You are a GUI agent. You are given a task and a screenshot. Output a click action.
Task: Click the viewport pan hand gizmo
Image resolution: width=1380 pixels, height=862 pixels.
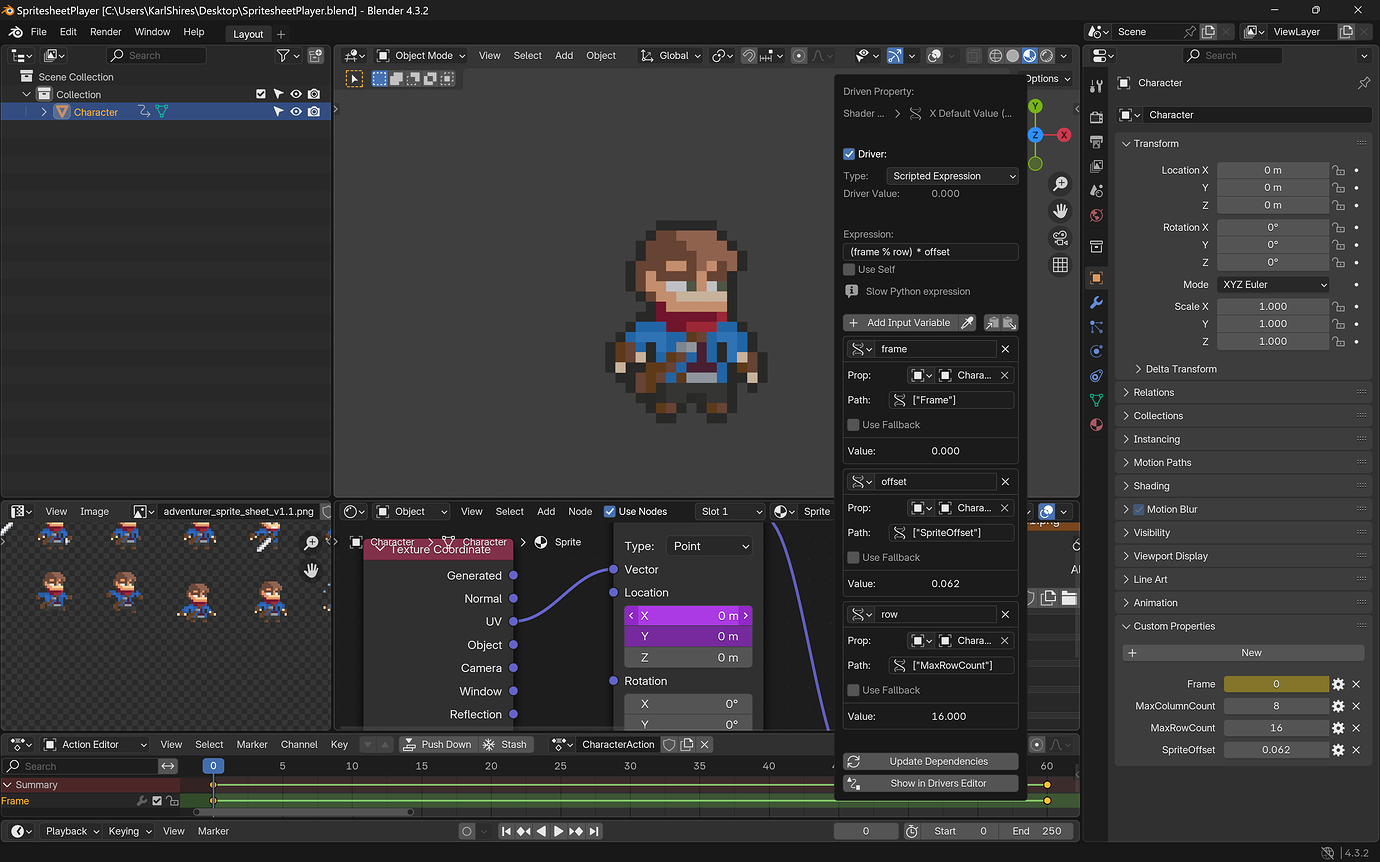point(1060,211)
